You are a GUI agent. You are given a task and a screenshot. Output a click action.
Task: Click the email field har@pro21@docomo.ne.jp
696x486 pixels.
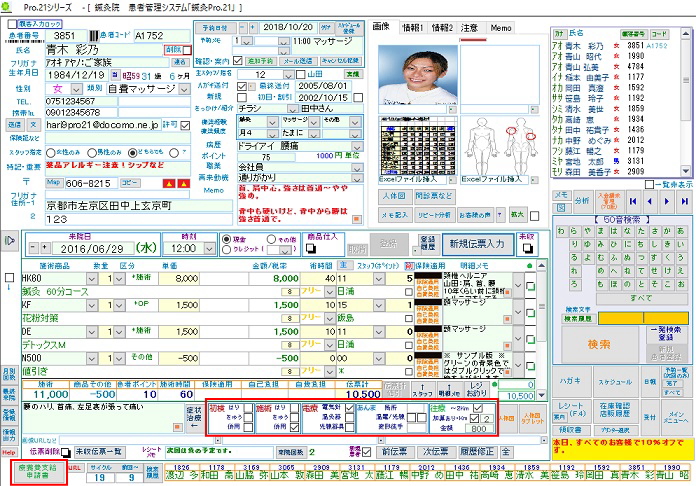point(102,125)
